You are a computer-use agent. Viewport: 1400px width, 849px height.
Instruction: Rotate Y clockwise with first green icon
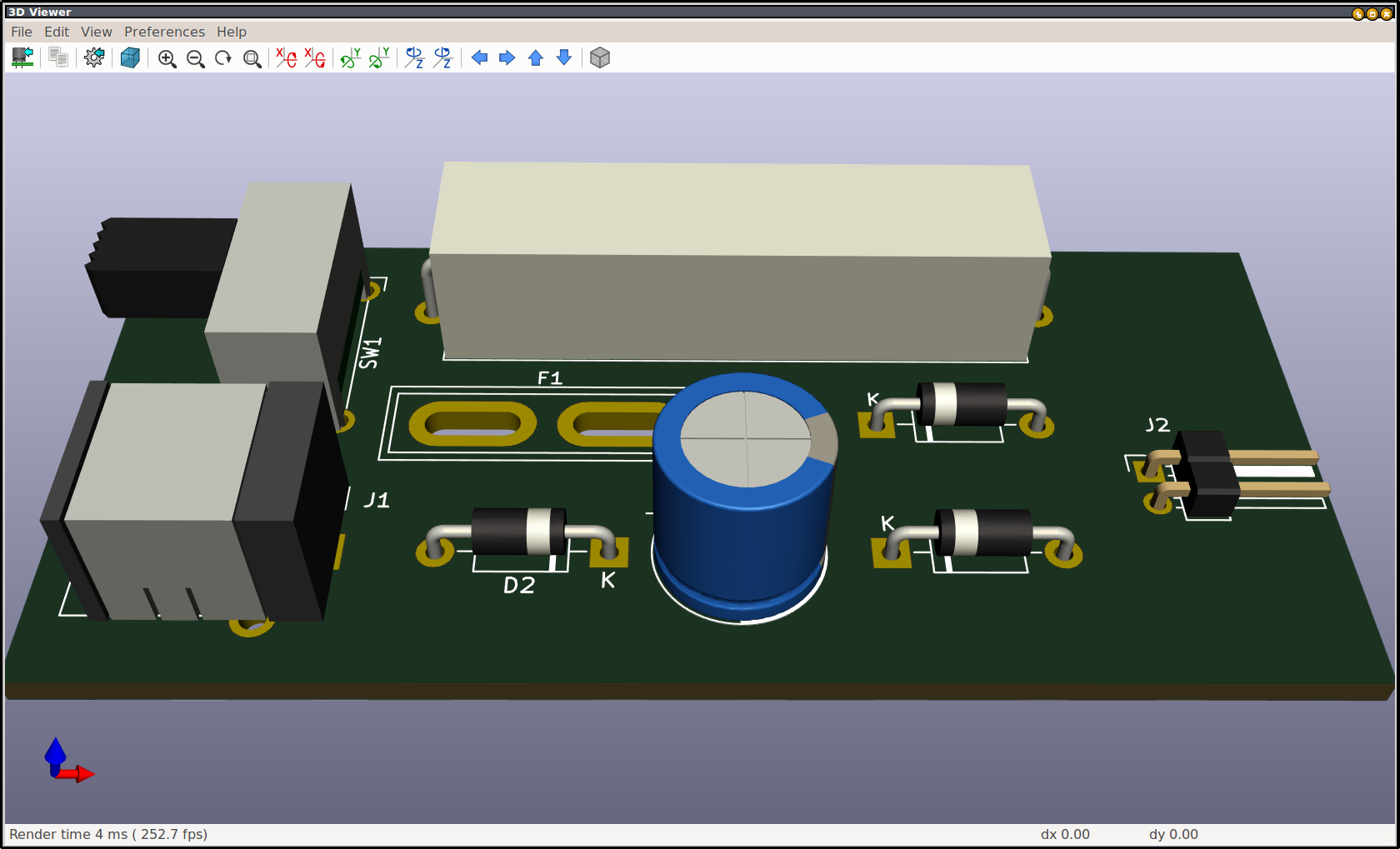click(350, 57)
